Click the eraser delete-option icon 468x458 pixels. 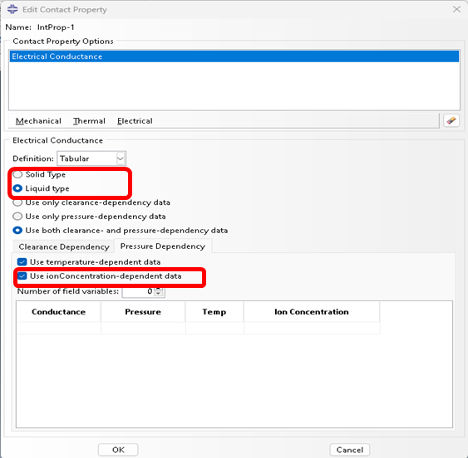451,121
